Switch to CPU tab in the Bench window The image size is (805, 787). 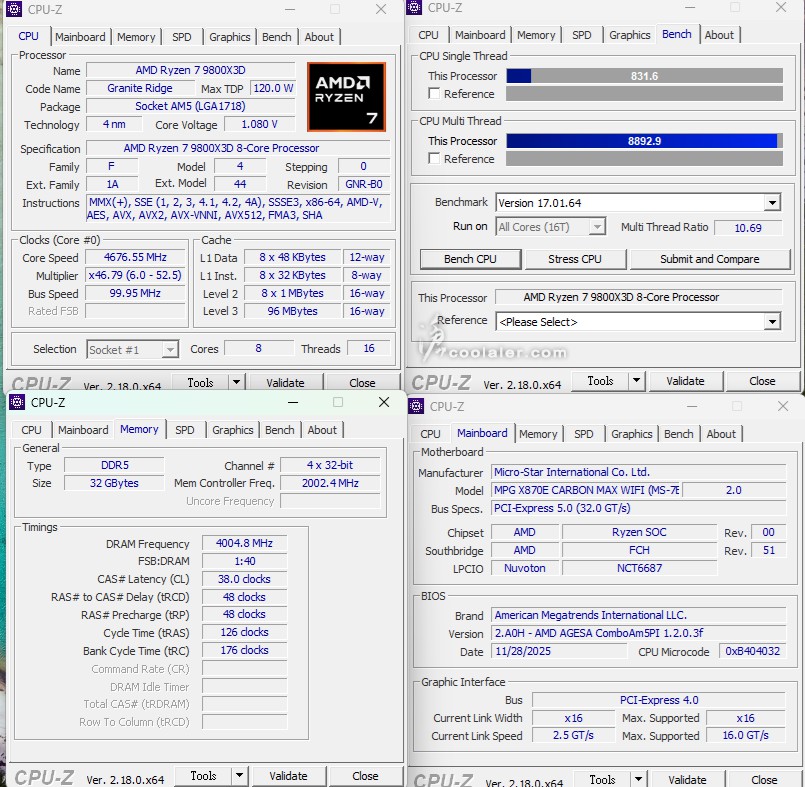[428, 35]
